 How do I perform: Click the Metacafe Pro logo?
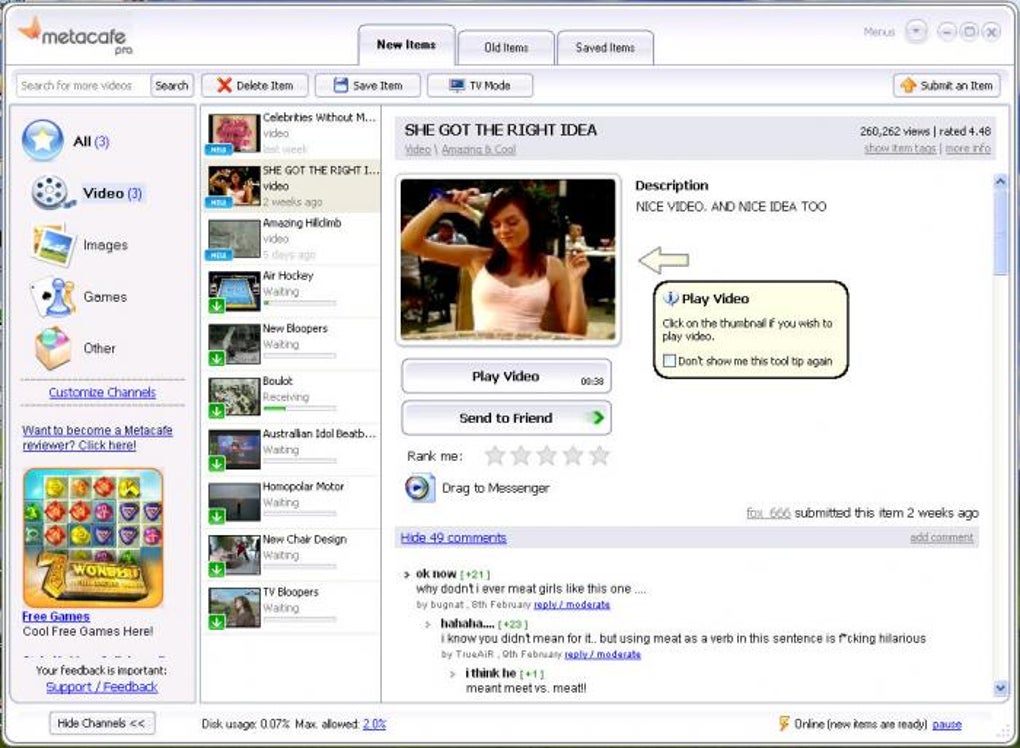(x=73, y=35)
